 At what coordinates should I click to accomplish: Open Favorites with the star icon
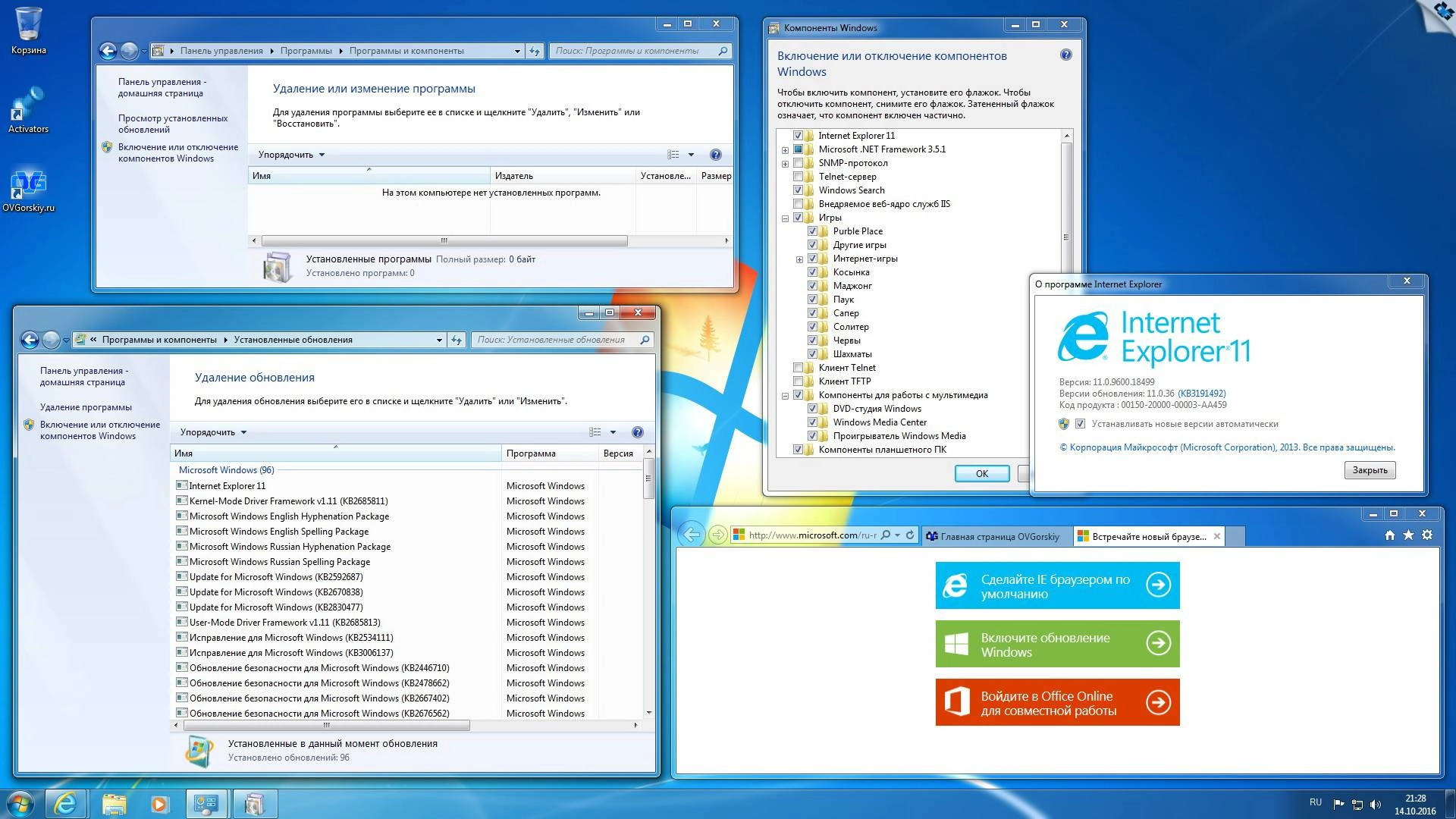point(1409,535)
